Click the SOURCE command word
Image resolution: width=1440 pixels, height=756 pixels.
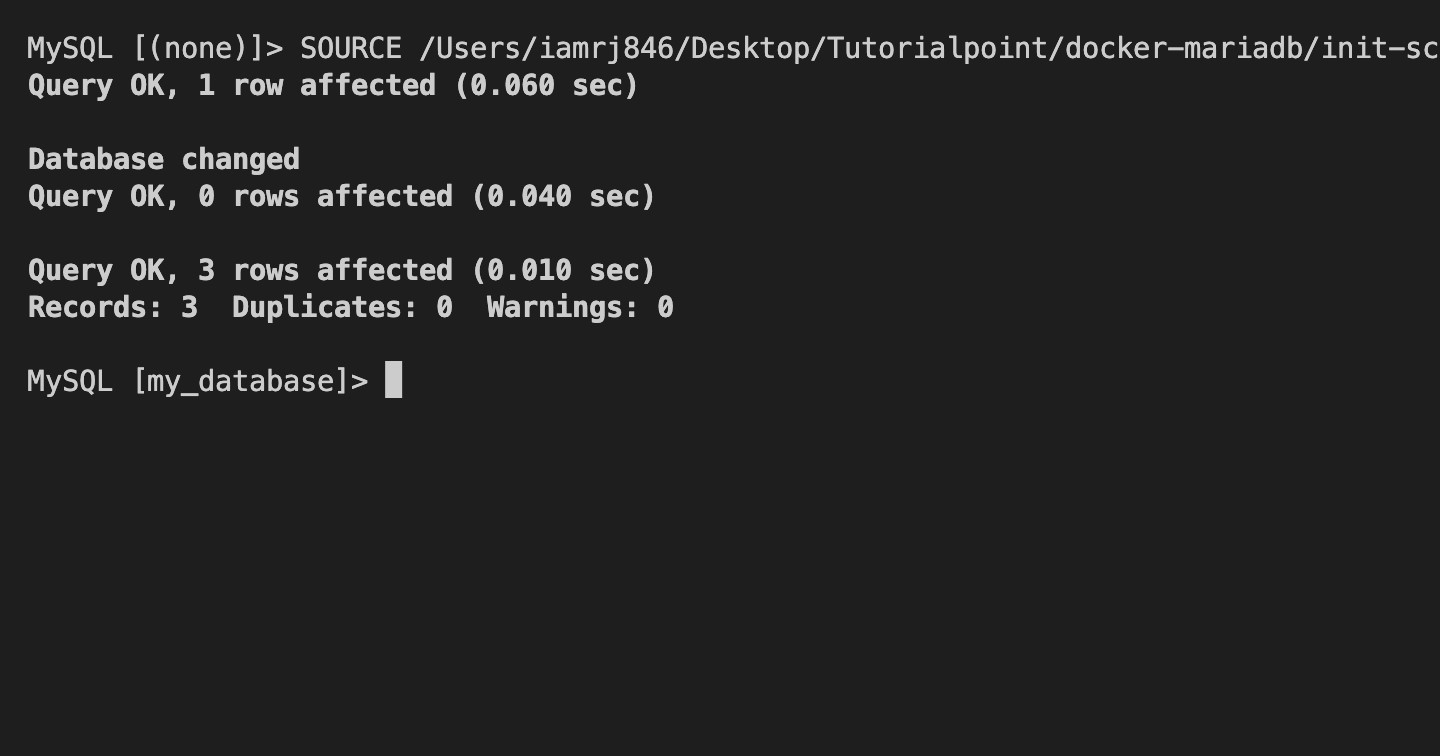tap(350, 48)
